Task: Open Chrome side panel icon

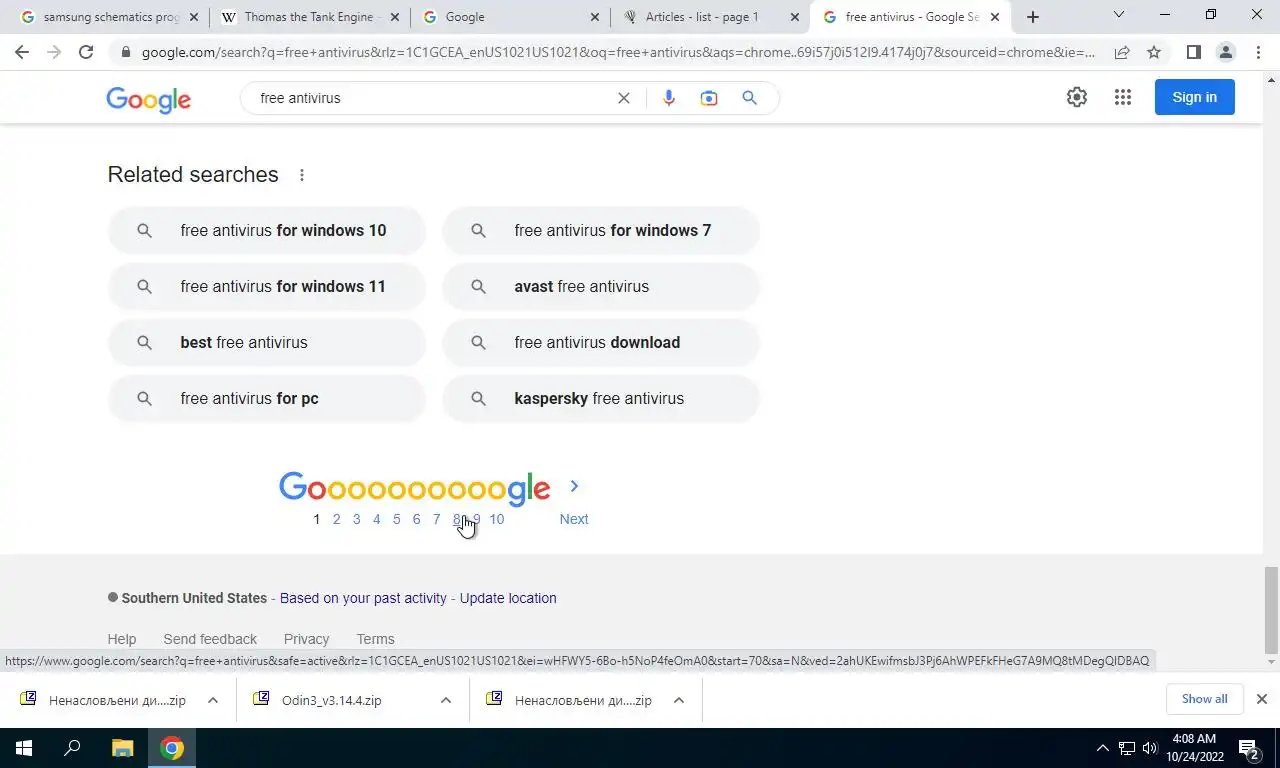Action: [1193, 52]
